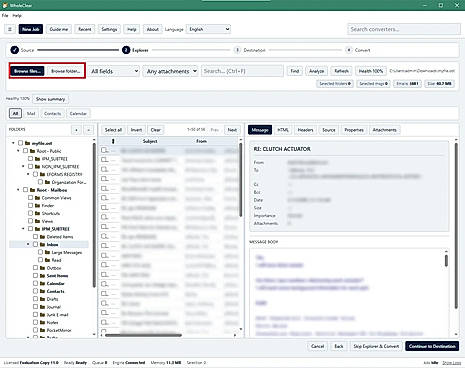Image resolution: width=465 pixels, height=368 pixels.
Task: Click the Select all button
Action: tap(113, 130)
